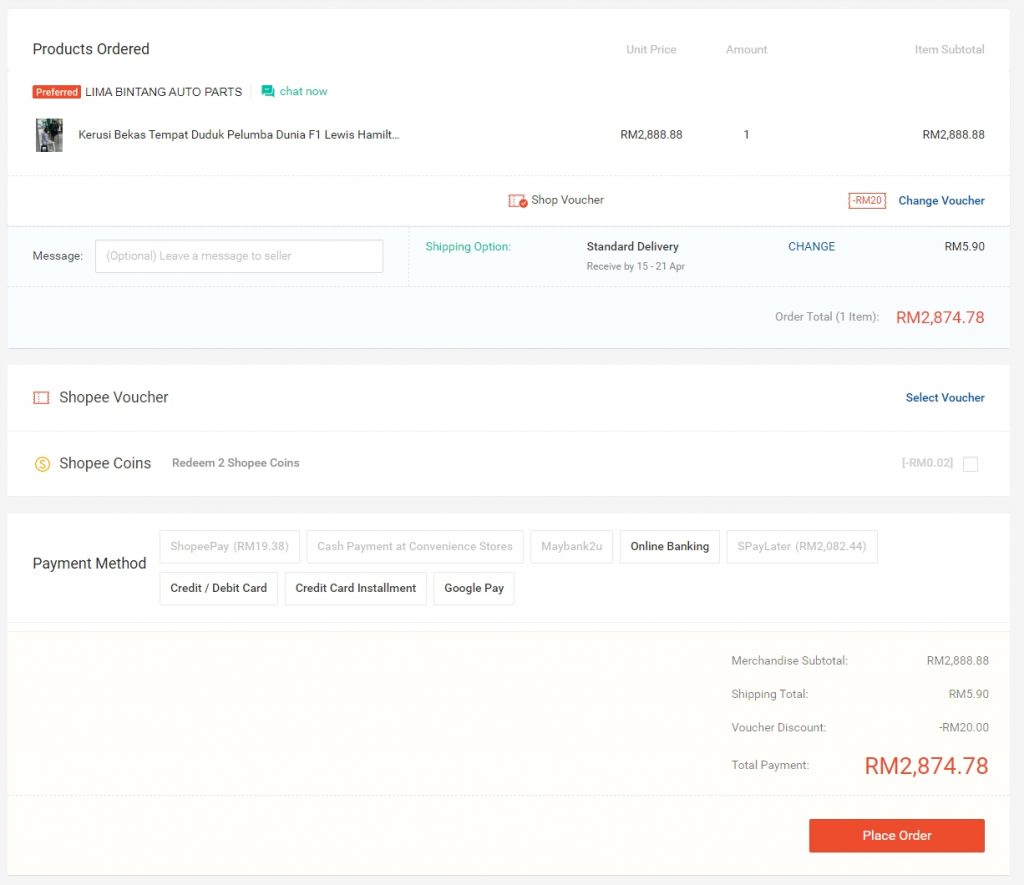Click the -RM20 voucher discount tag
Viewport: 1024px width, 885px height.
click(x=867, y=201)
